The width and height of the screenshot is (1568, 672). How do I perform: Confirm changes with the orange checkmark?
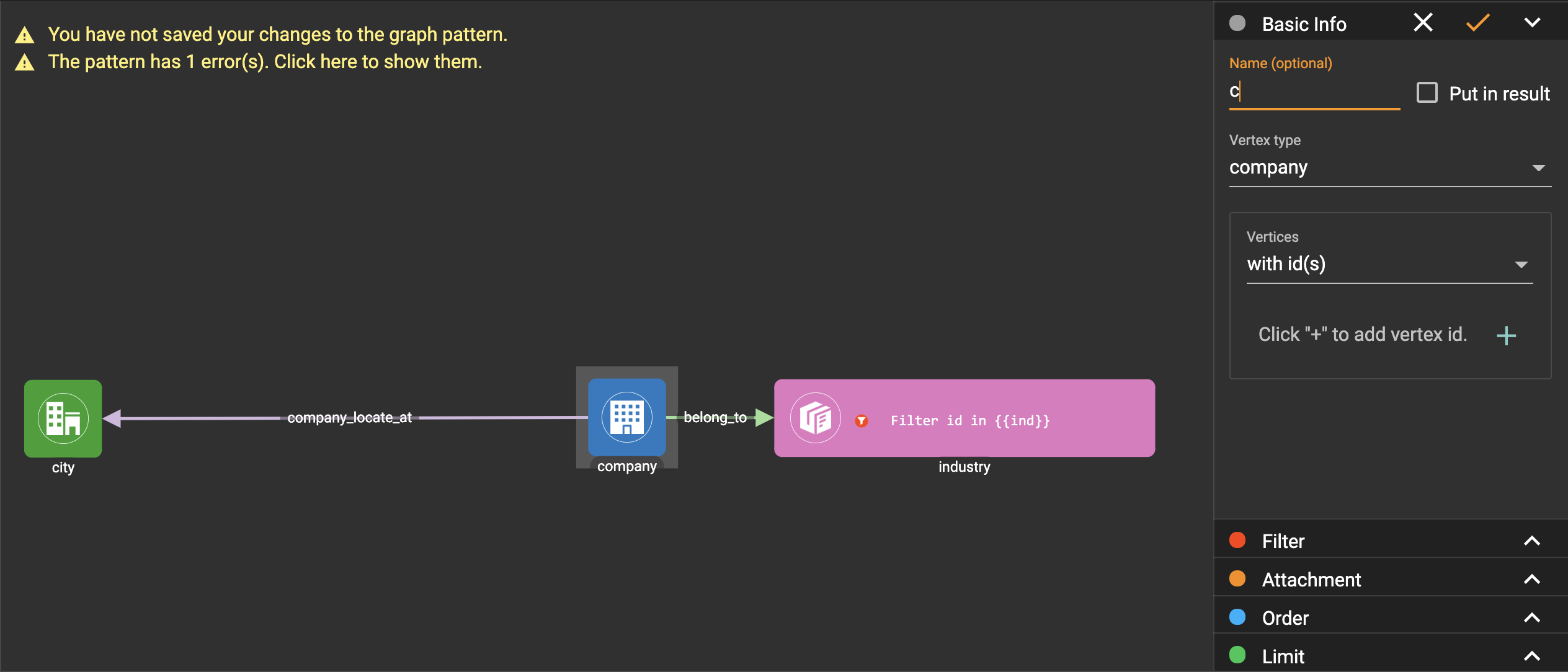(x=1477, y=23)
